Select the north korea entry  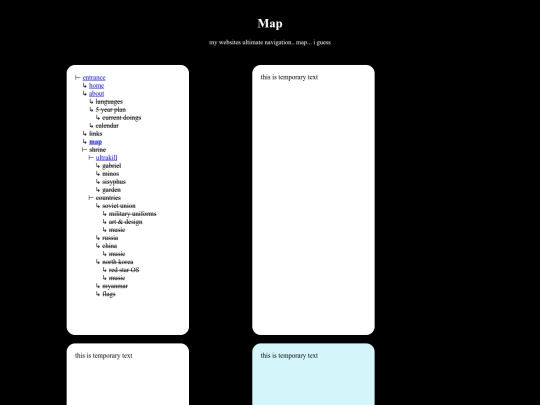click(x=118, y=262)
